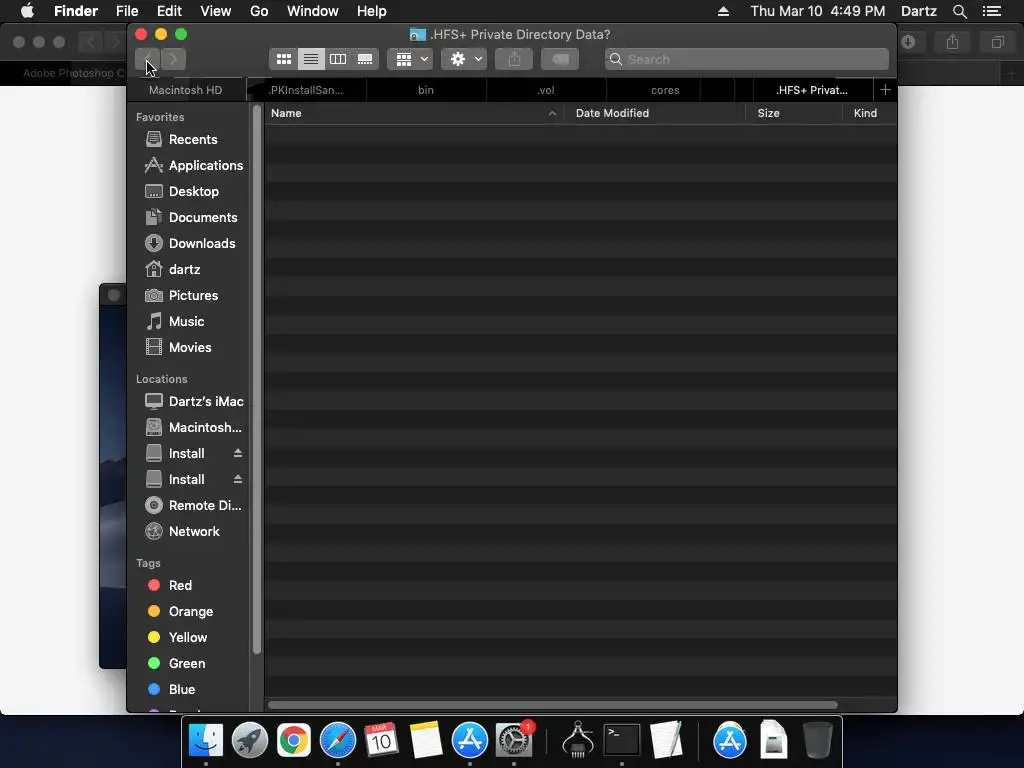This screenshot has height=768, width=1024.
Task: Switch to the Macintosh HD tab
Action: pyautogui.click(x=186, y=90)
